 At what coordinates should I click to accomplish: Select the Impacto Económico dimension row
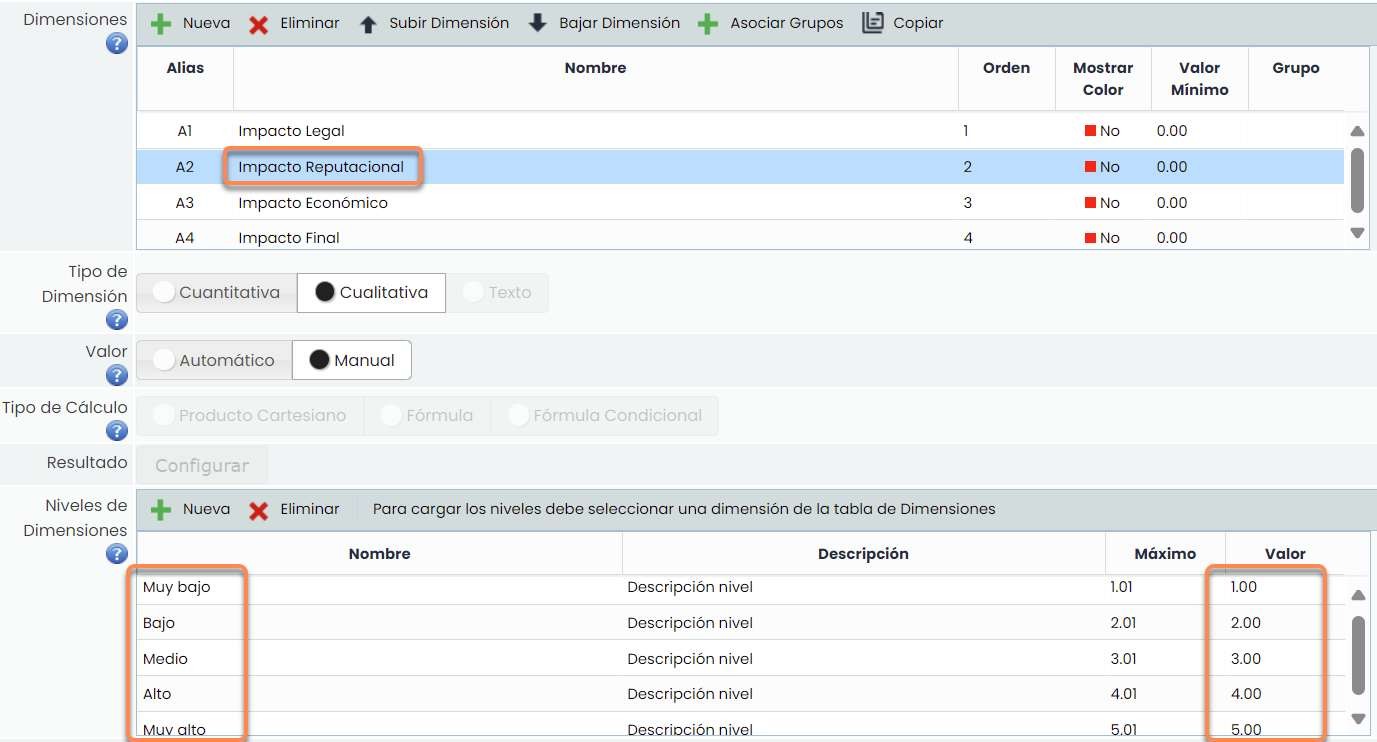312,203
